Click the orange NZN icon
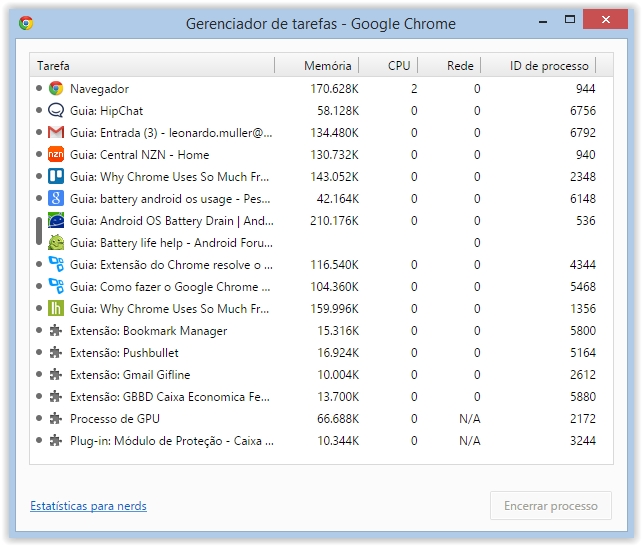642x546 pixels. click(56, 155)
